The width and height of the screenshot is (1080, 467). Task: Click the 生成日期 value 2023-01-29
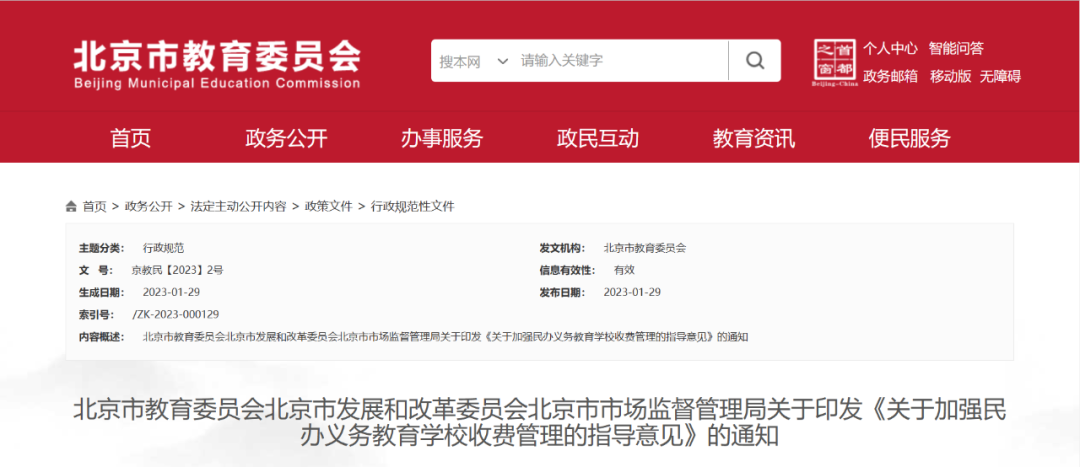tap(172, 293)
